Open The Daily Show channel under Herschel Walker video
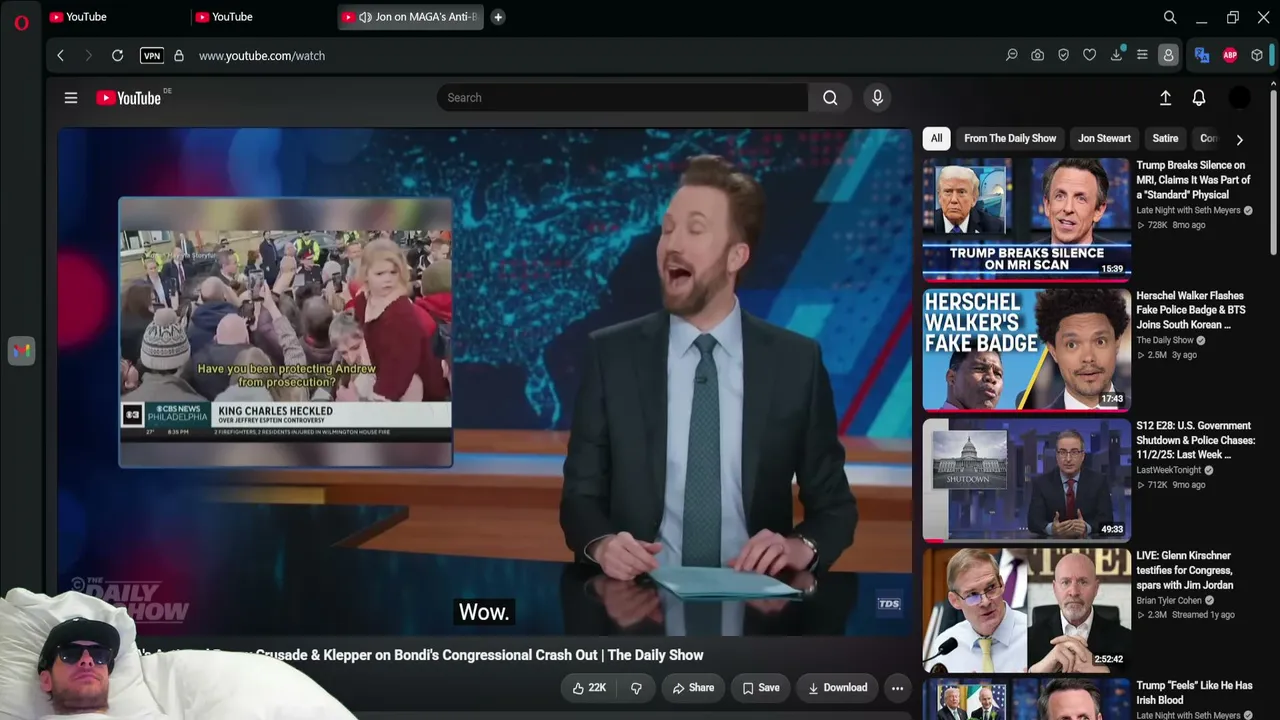The width and height of the screenshot is (1280, 720). [x=1165, y=340]
